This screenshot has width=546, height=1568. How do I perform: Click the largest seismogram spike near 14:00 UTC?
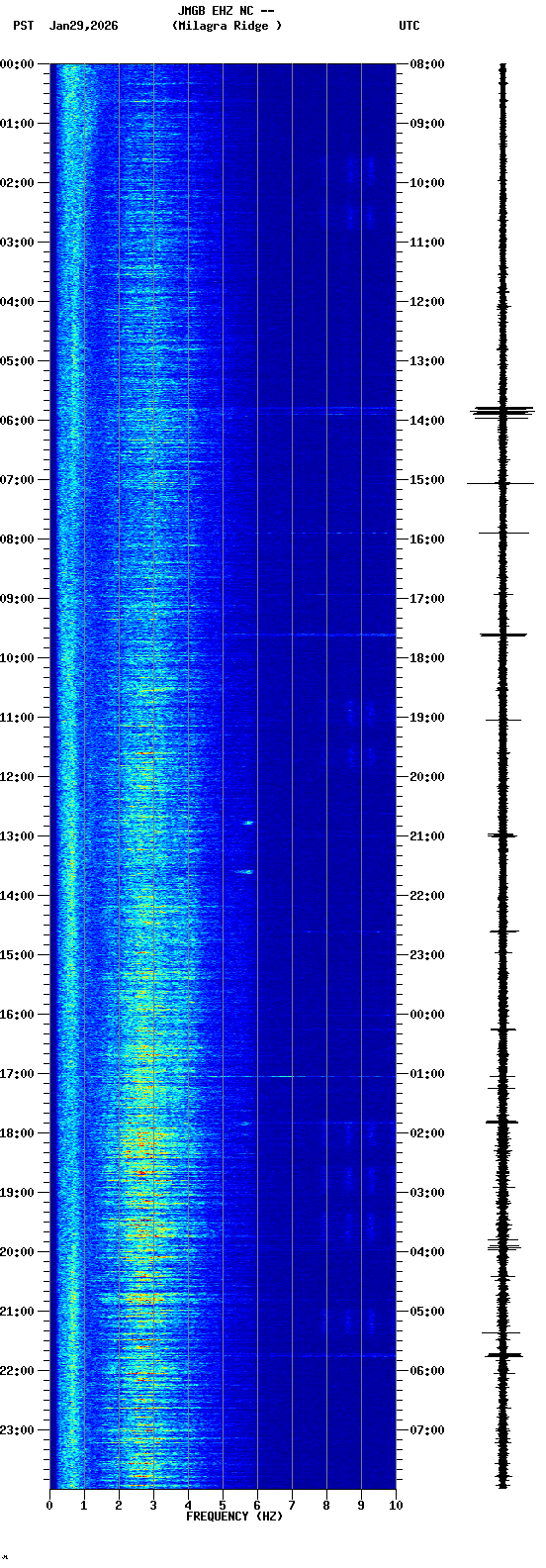coord(502,410)
